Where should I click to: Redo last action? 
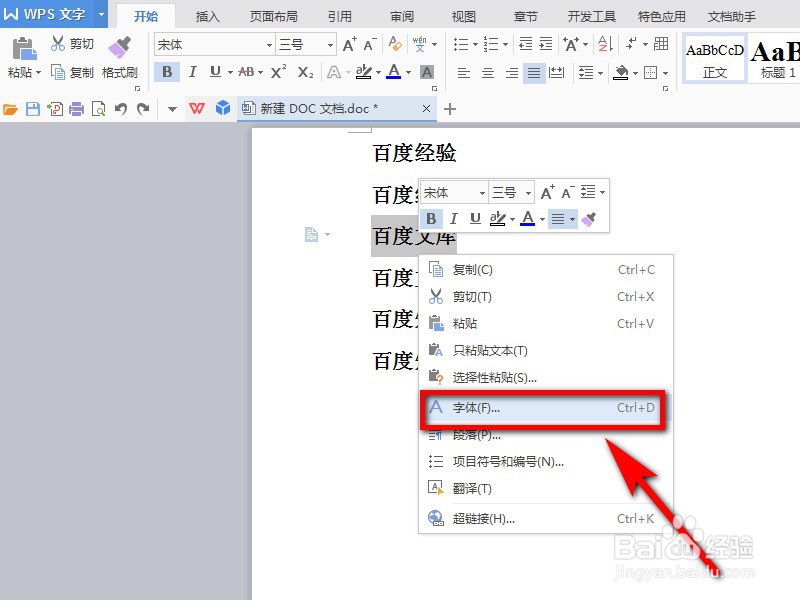[143, 109]
